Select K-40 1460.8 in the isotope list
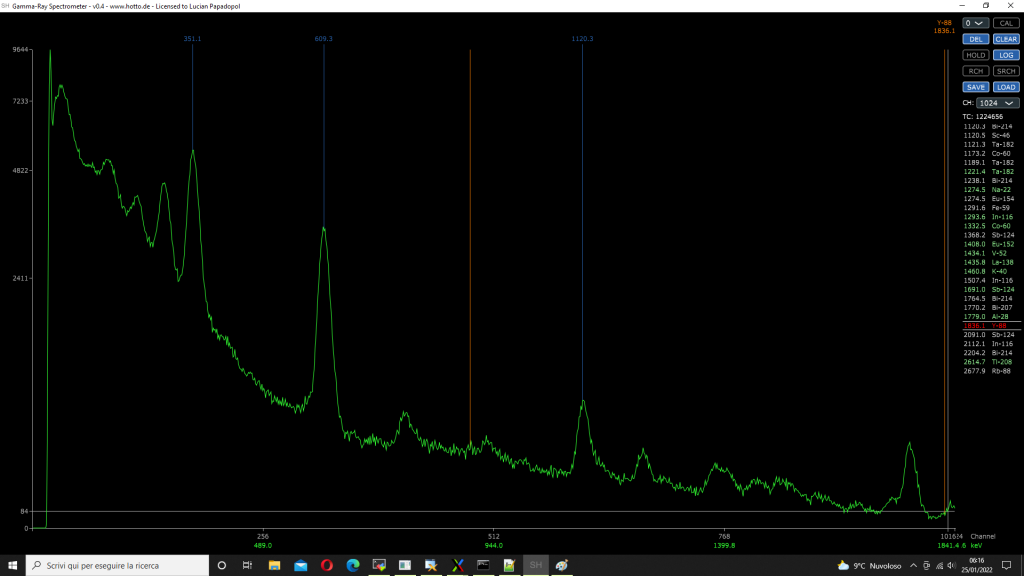1024x576 pixels. pyautogui.click(x=988, y=271)
